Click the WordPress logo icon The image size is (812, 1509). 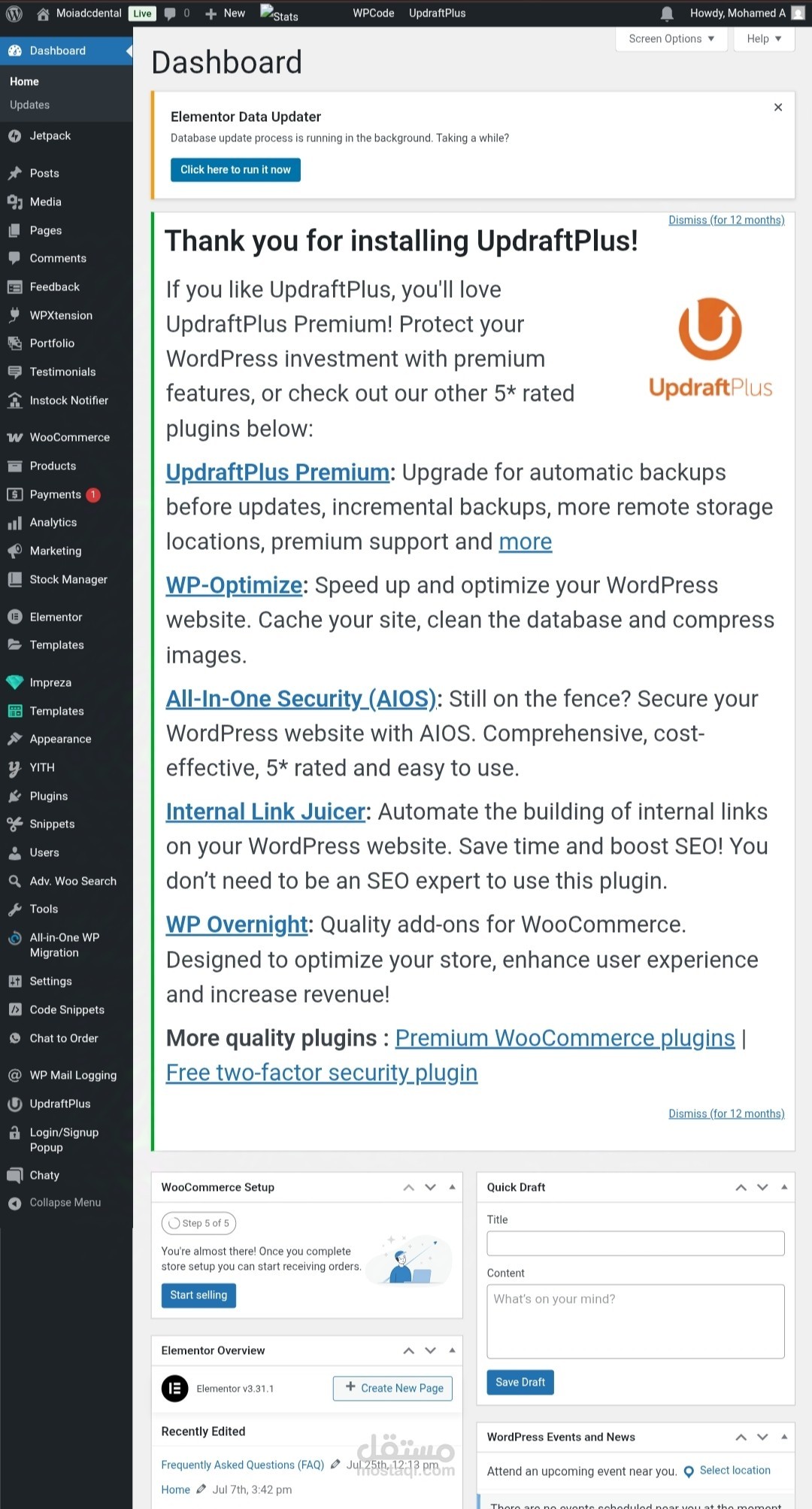14,14
